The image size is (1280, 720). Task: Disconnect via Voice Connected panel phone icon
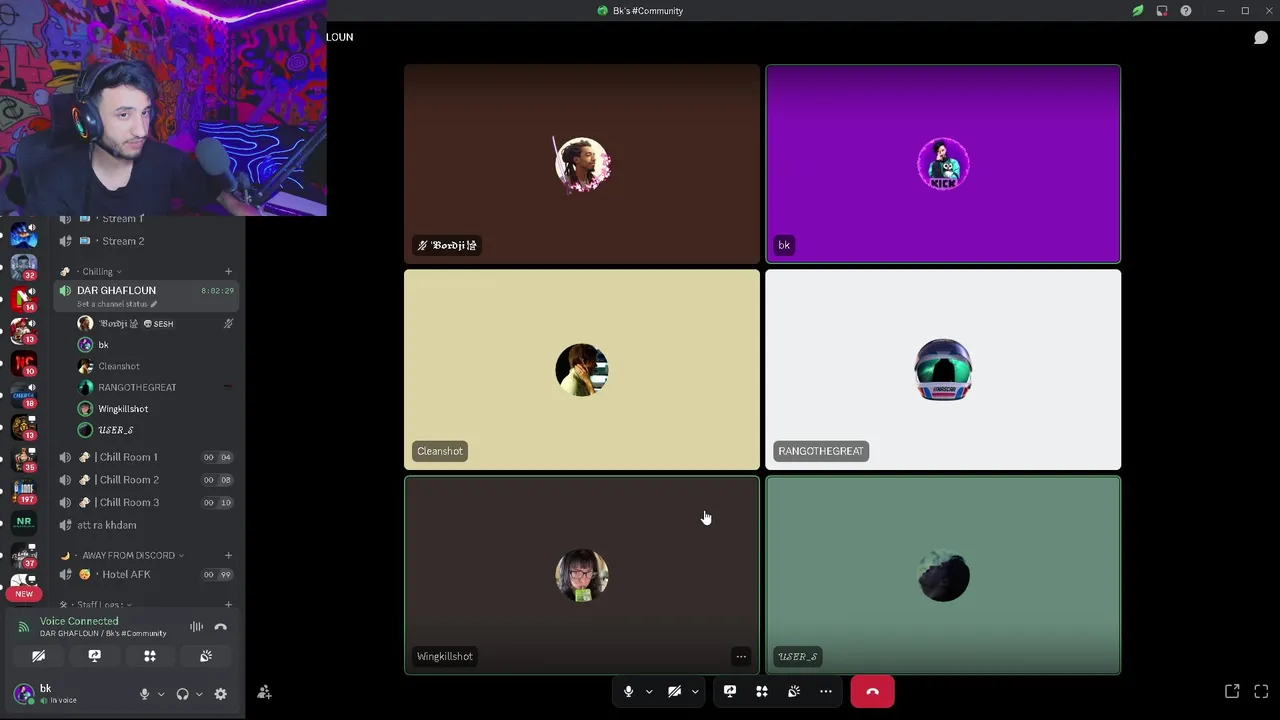point(221,627)
